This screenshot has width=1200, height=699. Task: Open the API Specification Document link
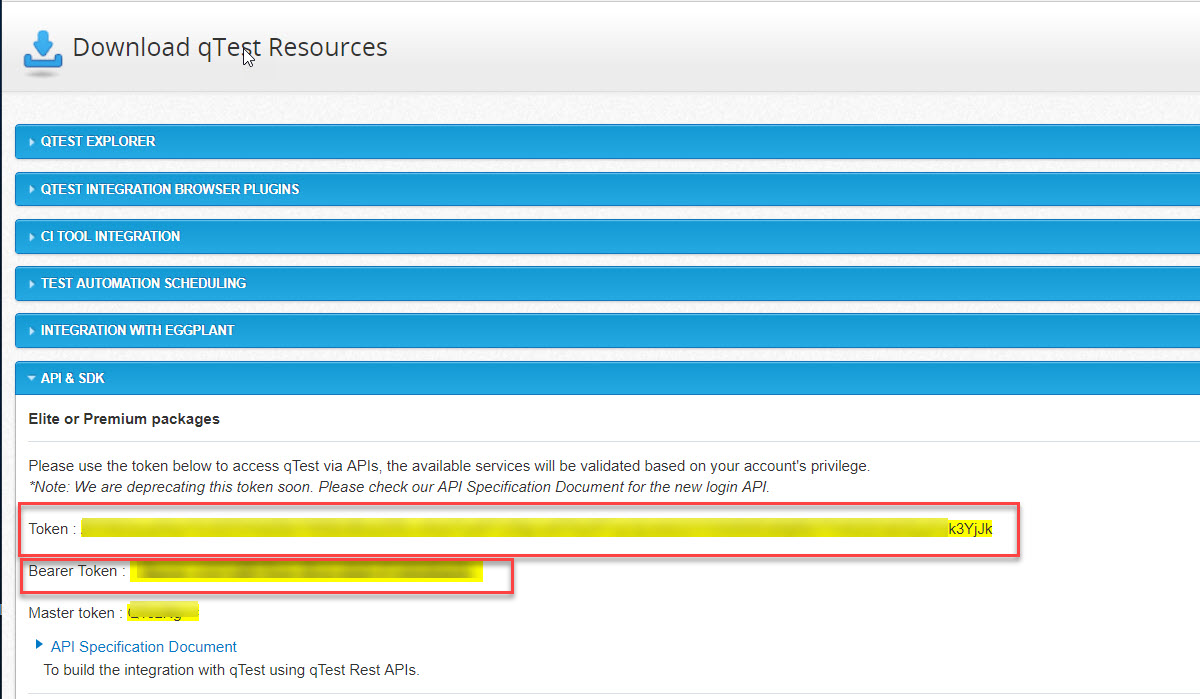[x=144, y=647]
